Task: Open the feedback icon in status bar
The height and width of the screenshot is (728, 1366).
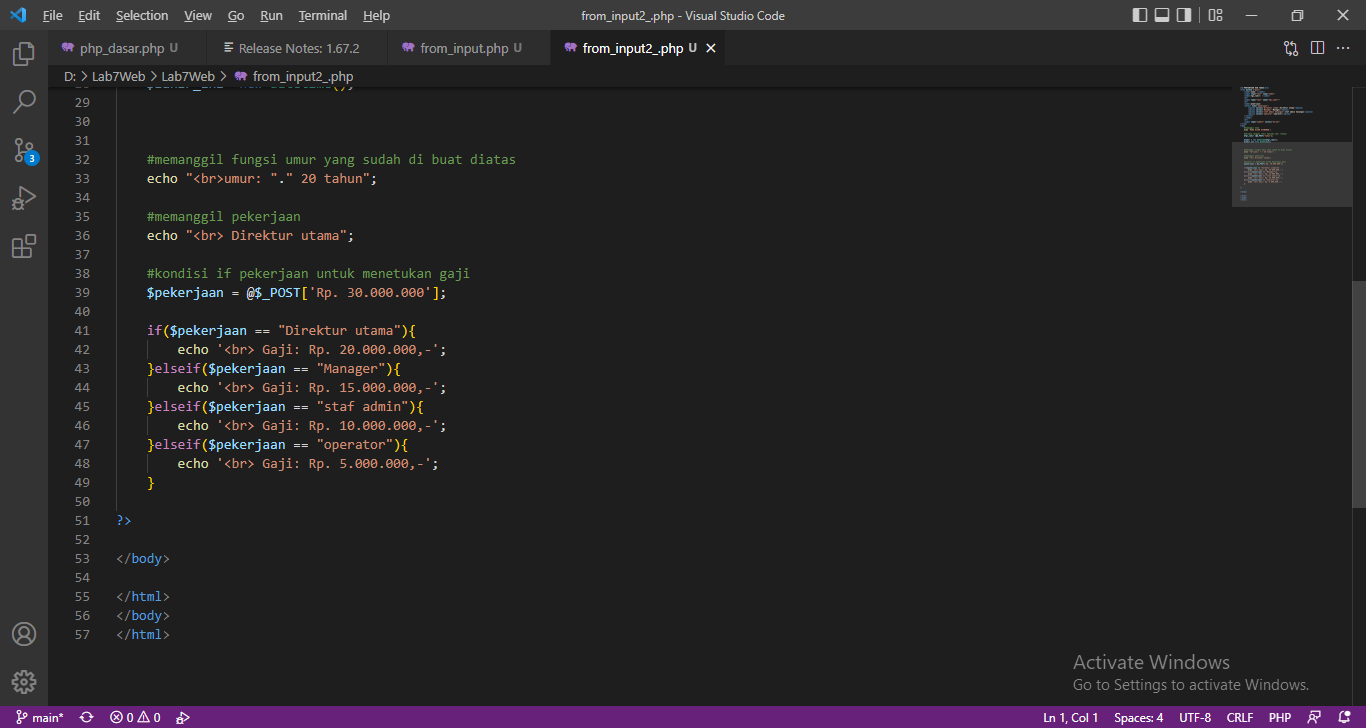Action: click(x=1314, y=717)
